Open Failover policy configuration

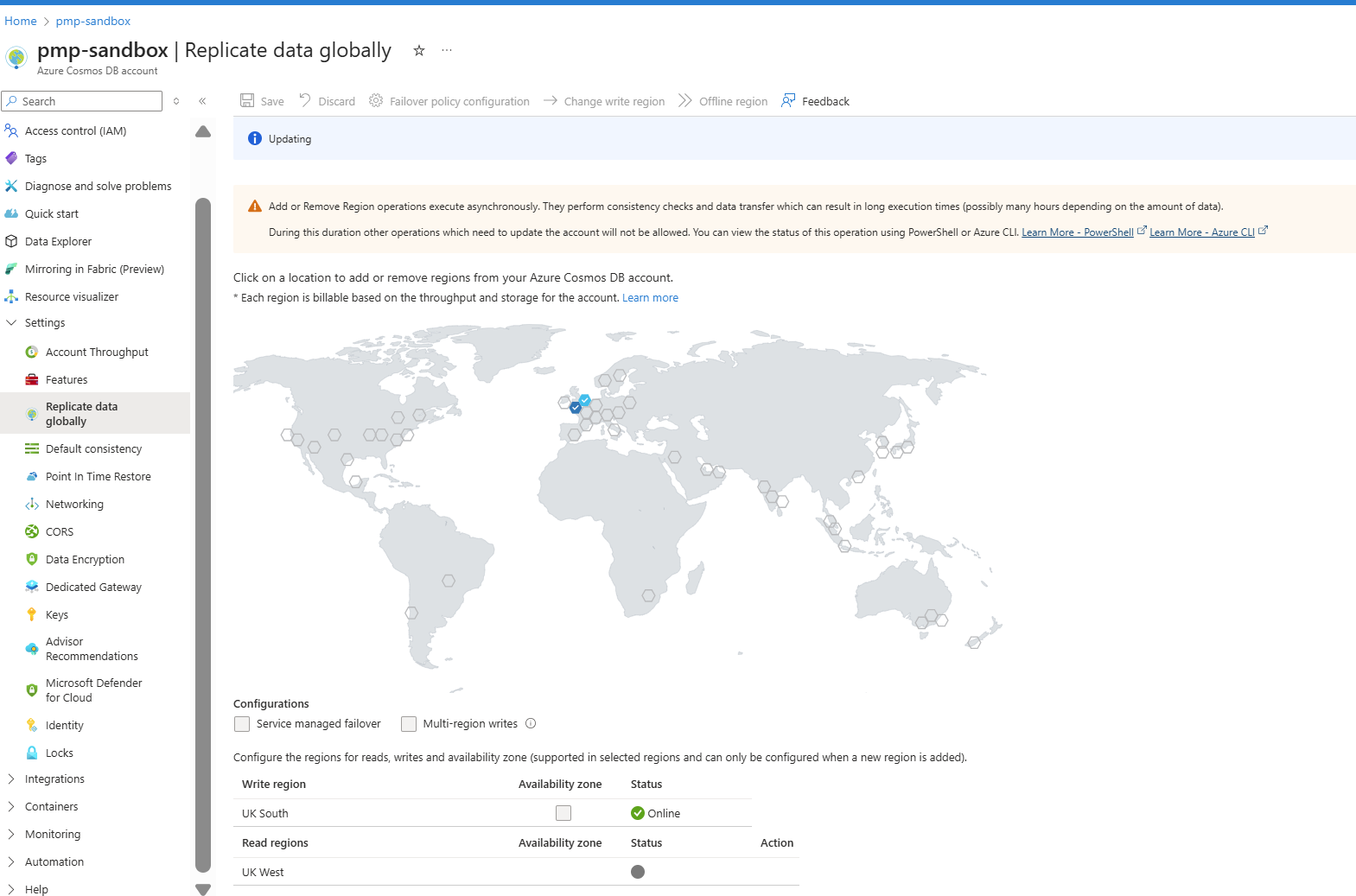tap(449, 101)
